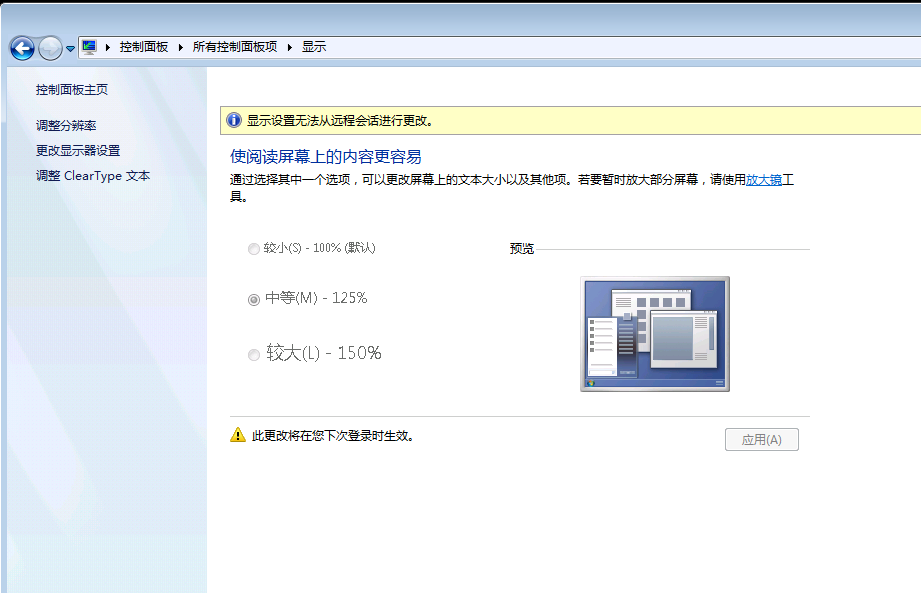921x593 pixels.
Task: Click the 应用(A) button
Action: click(x=761, y=439)
